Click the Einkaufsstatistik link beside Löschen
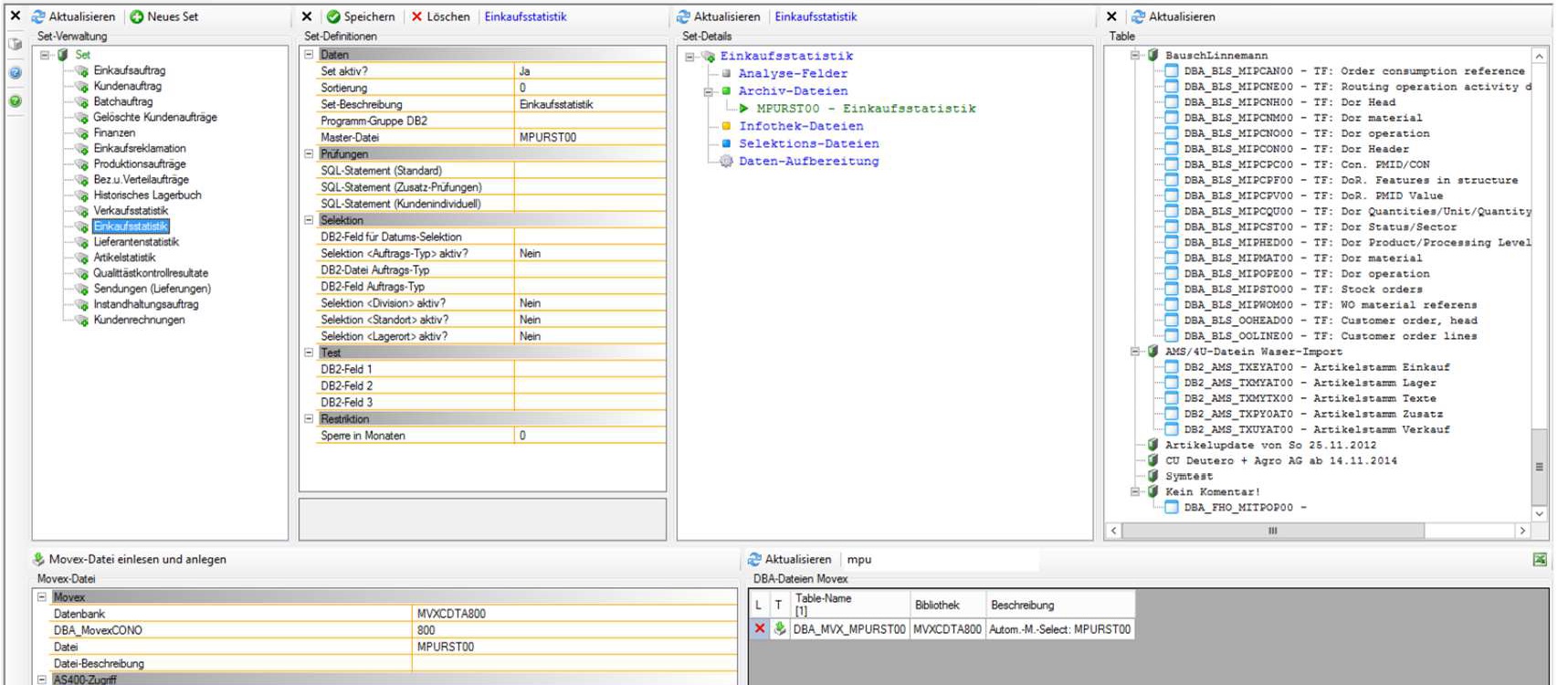 (x=525, y=16)
